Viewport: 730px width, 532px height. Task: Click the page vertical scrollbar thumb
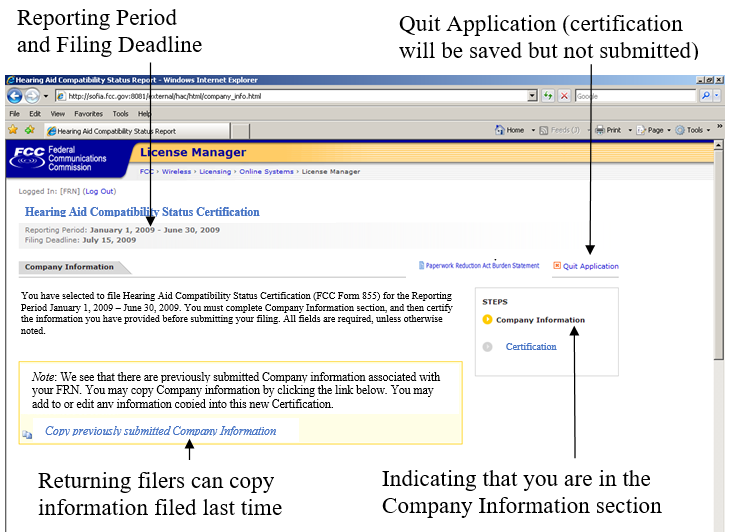(719, 255)
